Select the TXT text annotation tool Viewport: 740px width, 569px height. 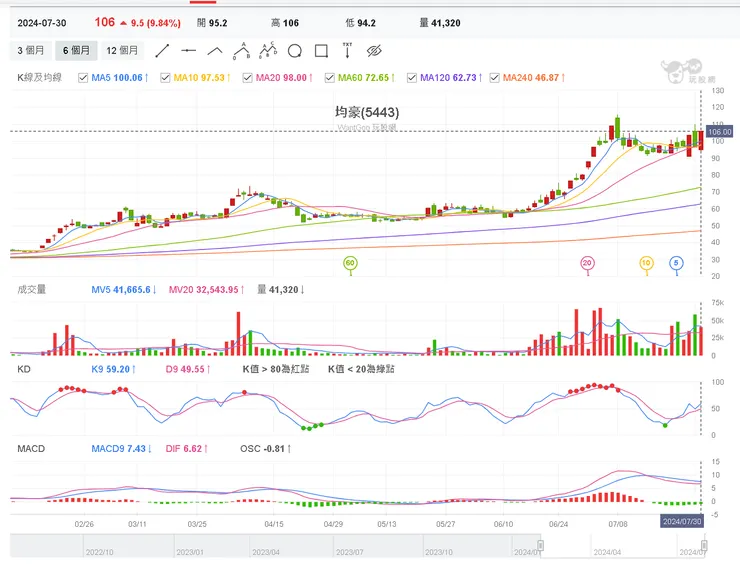(x=347, y=50)
